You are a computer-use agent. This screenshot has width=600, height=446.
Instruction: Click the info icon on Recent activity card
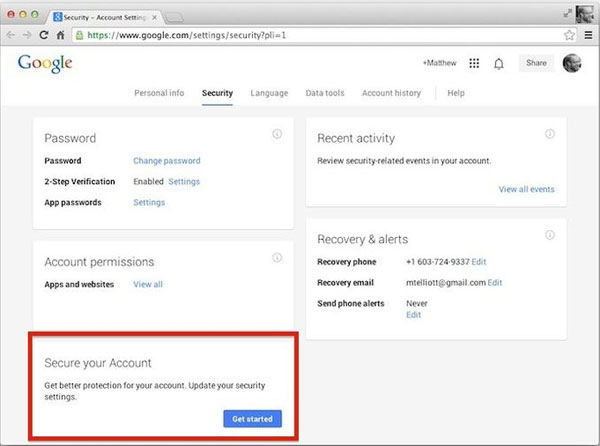pyautogui.click(x=550, y=134)
